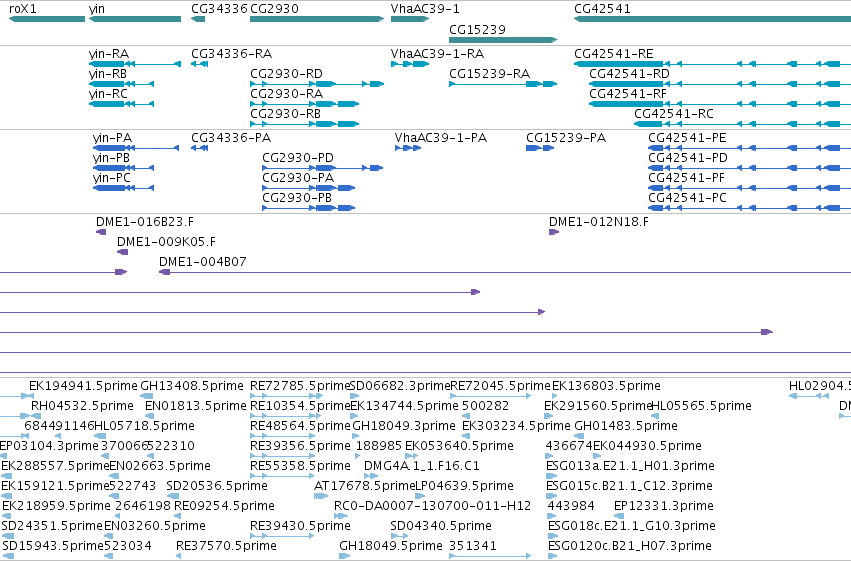Select EST EK303234.5prime
This screenshot has height=561, width=851.
click(516, 426)
